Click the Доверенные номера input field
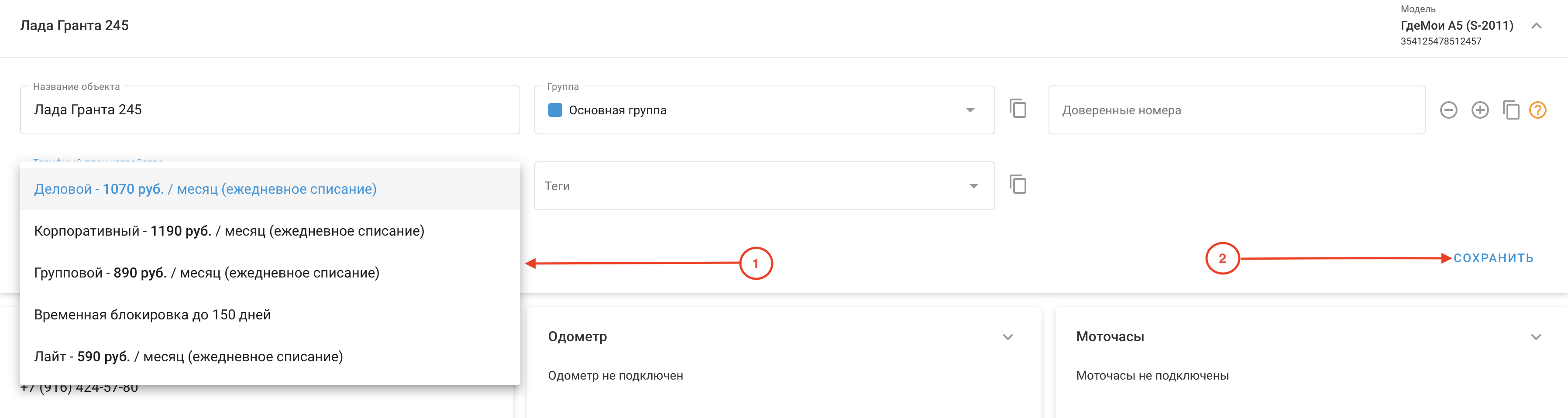Screen dimensions: 1568x418 pos(1236,110)
